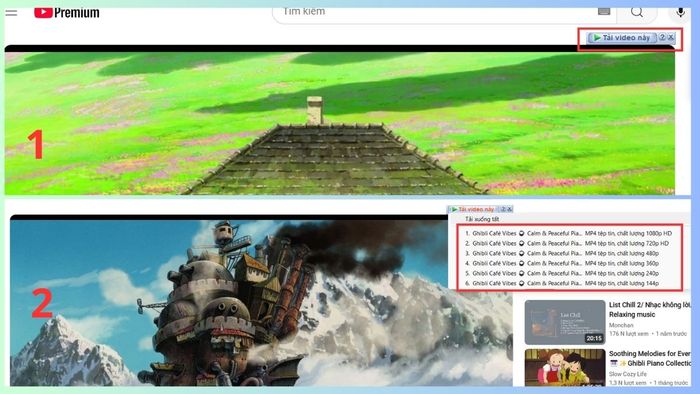The width and height of the screenshot is (700, 394).
Task: Click the red-text Tải video này above download list
Action: (473, 209)
